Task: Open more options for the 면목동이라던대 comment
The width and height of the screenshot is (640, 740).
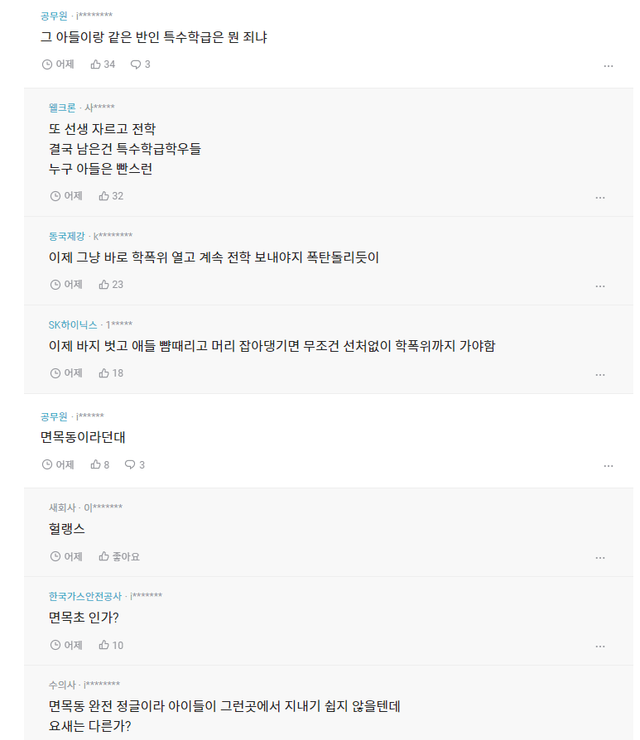Action: tap(608, 466)
